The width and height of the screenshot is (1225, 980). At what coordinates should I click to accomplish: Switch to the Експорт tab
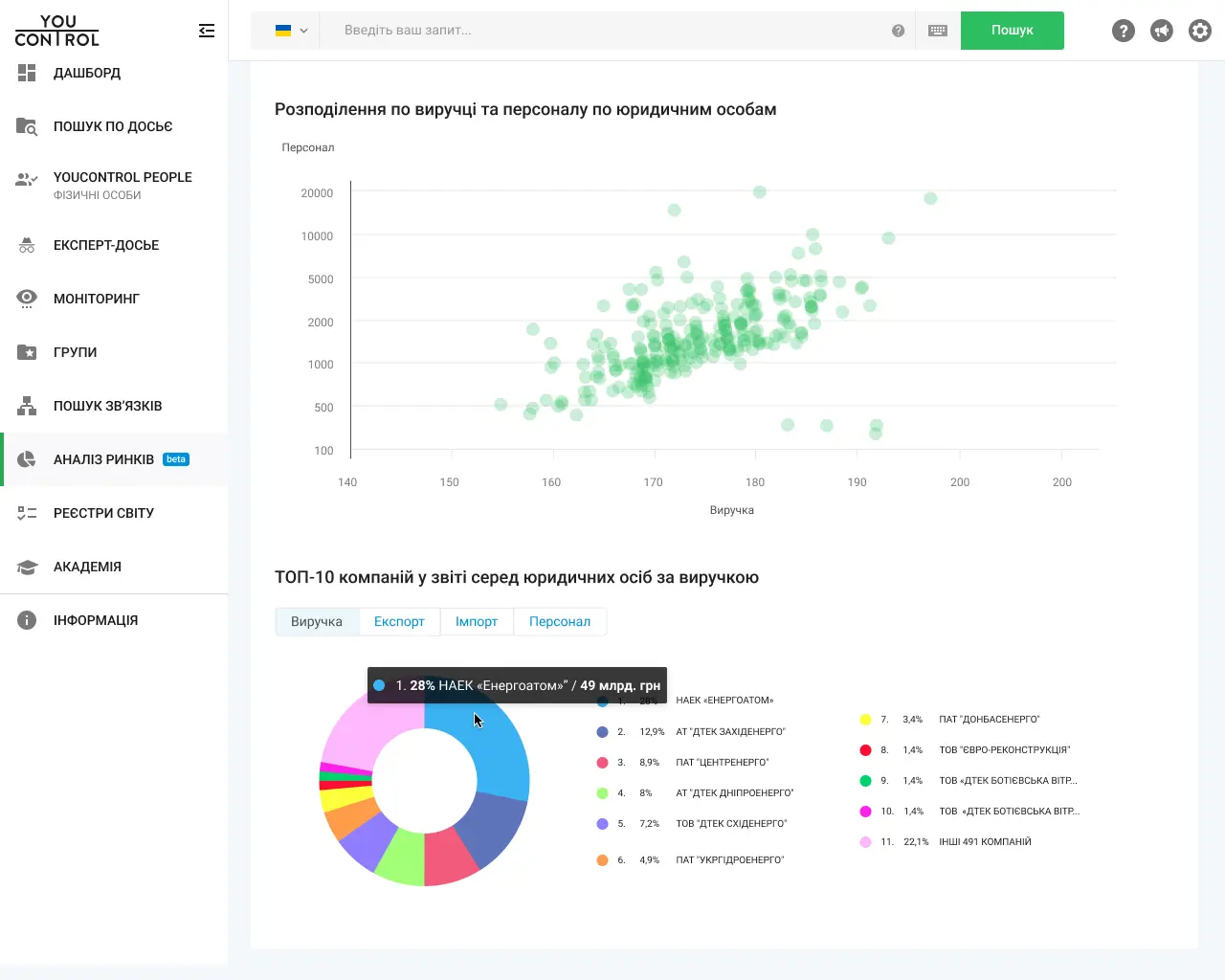(x=399, y=622)
